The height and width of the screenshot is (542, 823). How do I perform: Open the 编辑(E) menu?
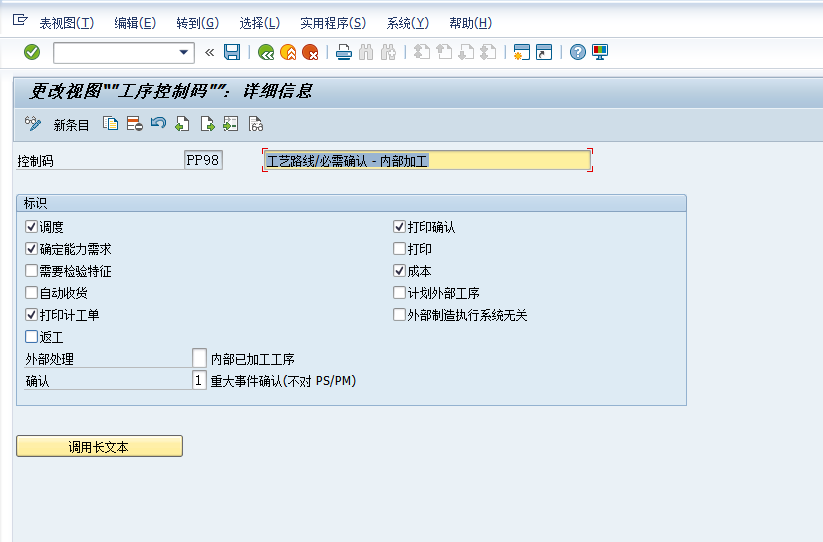pos(135,23)
